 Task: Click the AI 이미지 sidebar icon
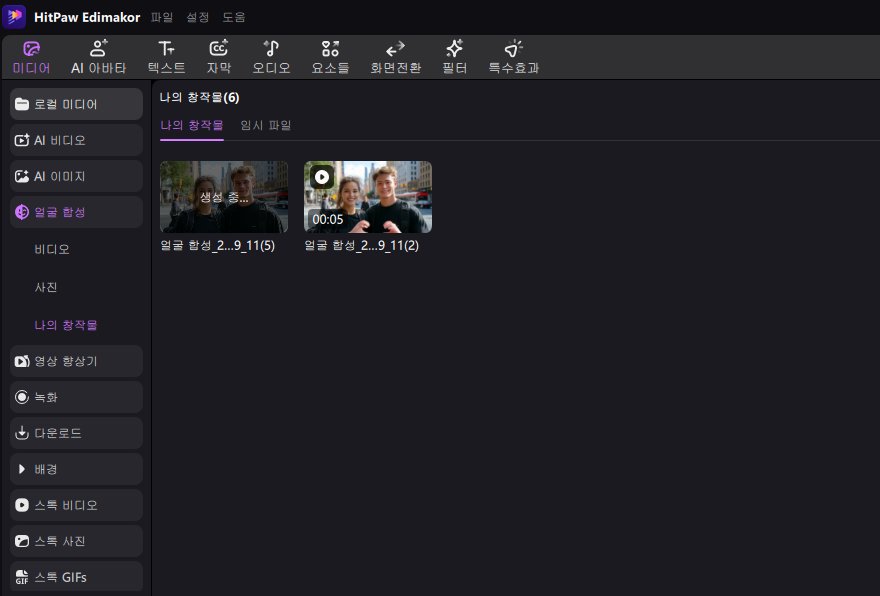[22, 176]
